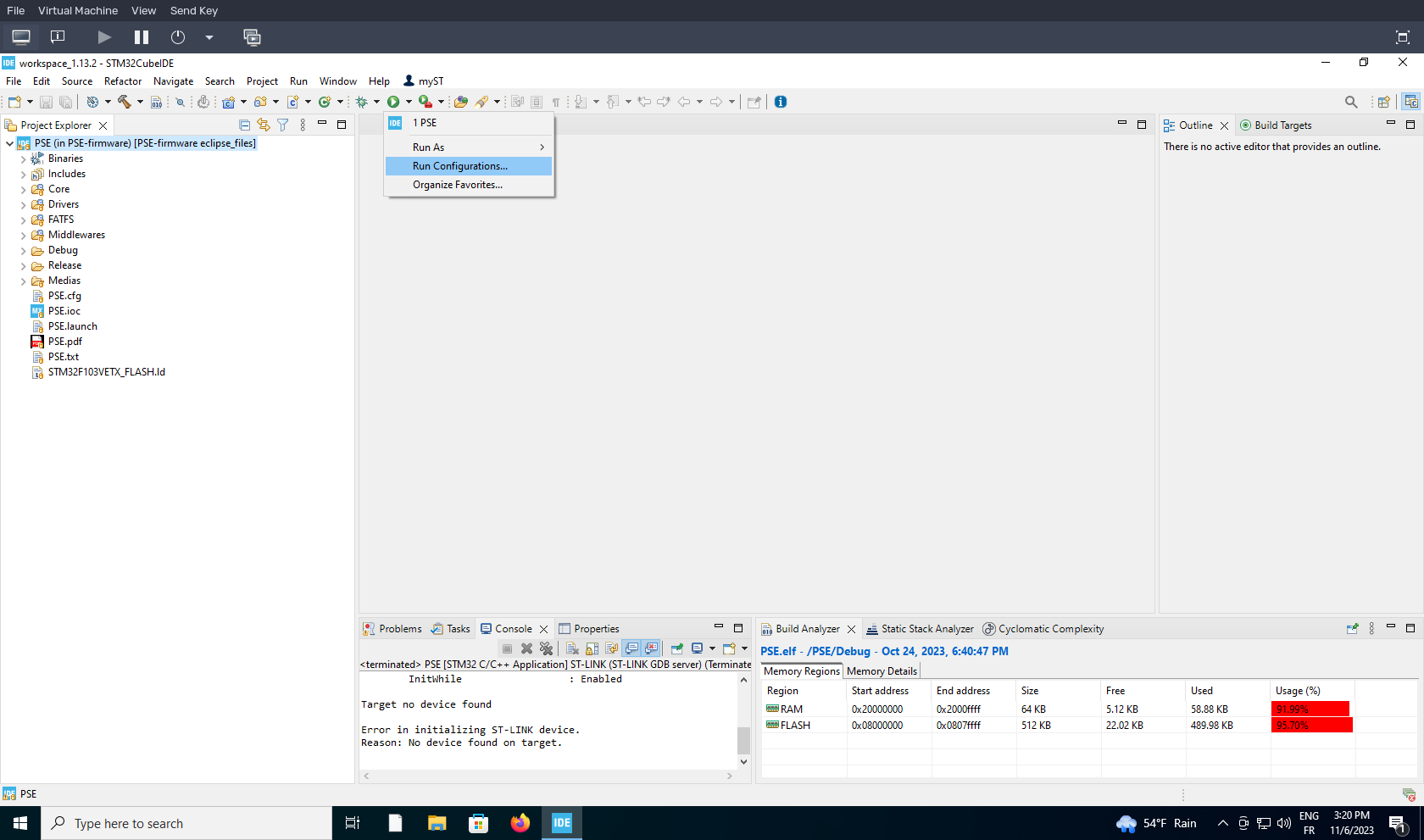Toggle Pin Console button
Image resolution: width=1424 pixels, height=840 pixels.
click(x=677, y=648)
